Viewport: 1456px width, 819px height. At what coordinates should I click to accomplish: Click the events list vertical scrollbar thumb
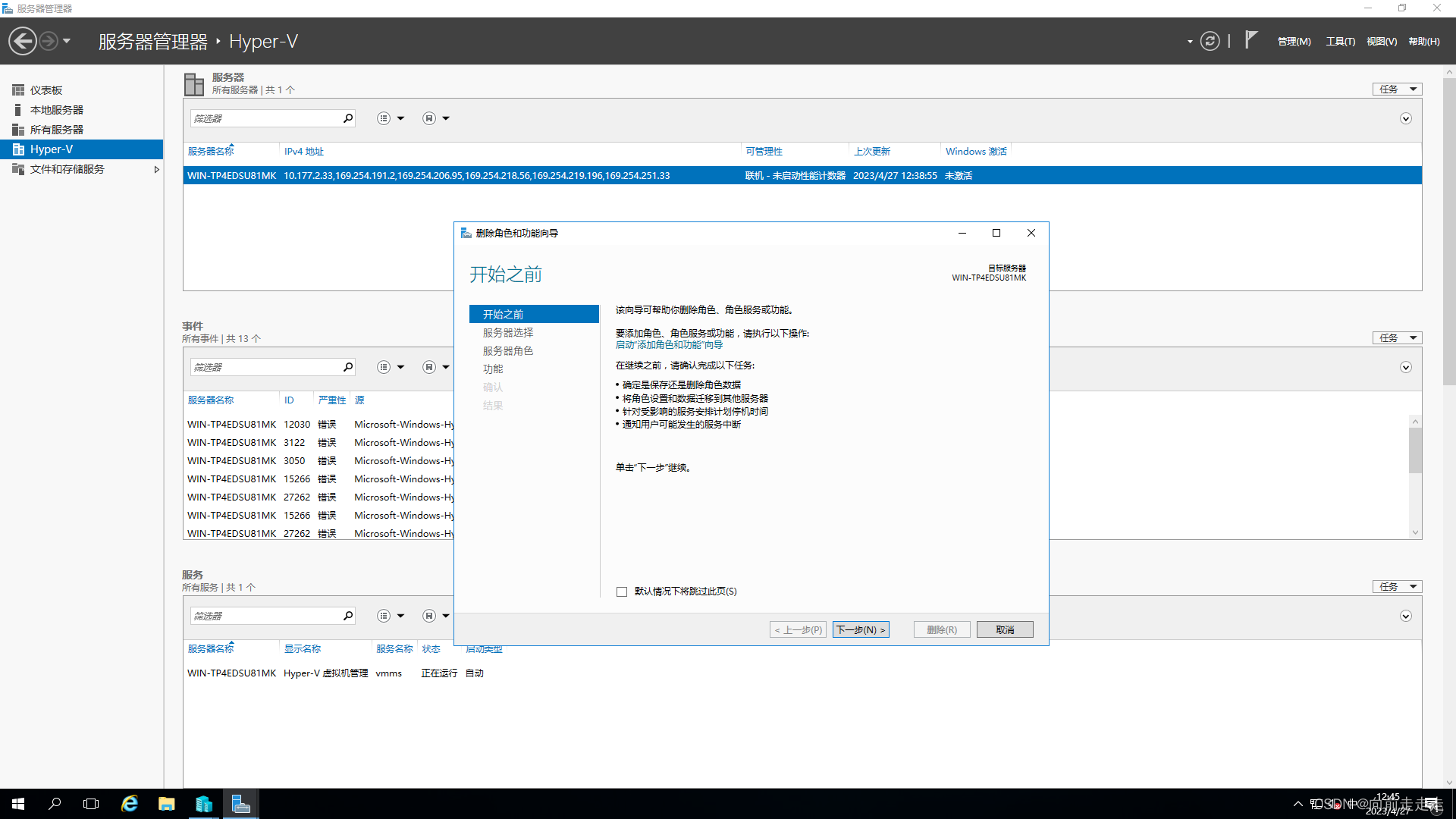click(x=1415, y=450)
